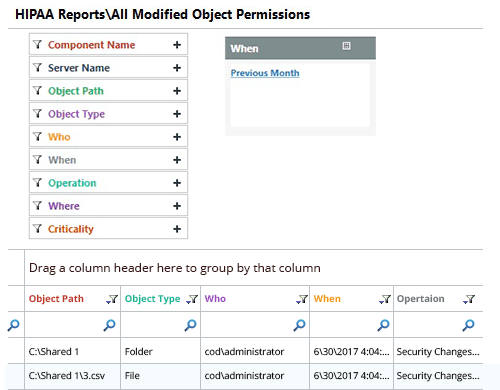The height and width of the screenshot is (390, 500).
Task: Click the Who column header label
Action: [x=215, y=299]
